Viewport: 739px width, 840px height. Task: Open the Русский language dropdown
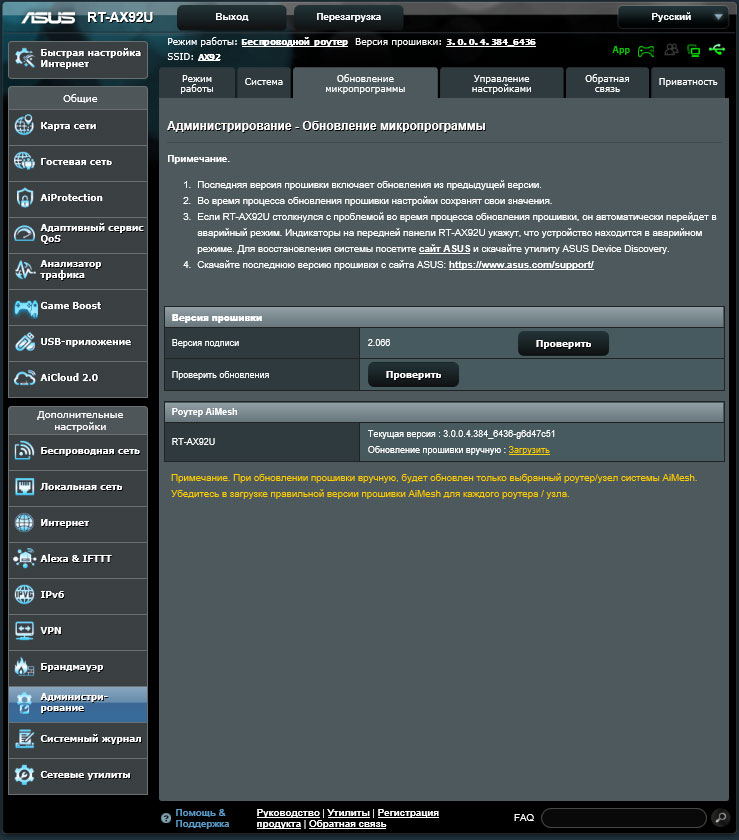[x=673, y=17]
